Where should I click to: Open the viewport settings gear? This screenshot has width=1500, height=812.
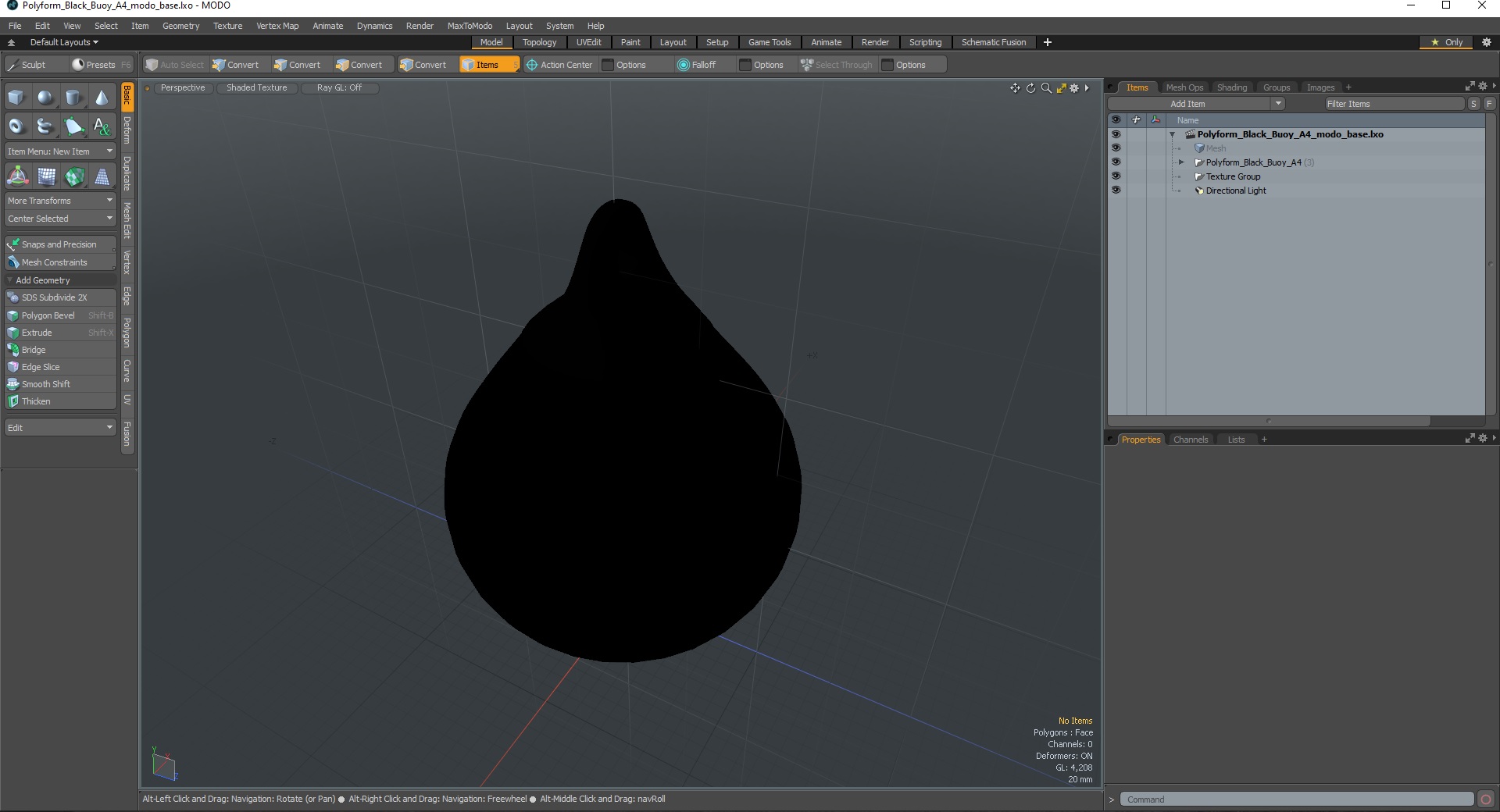coord(1074,88)
